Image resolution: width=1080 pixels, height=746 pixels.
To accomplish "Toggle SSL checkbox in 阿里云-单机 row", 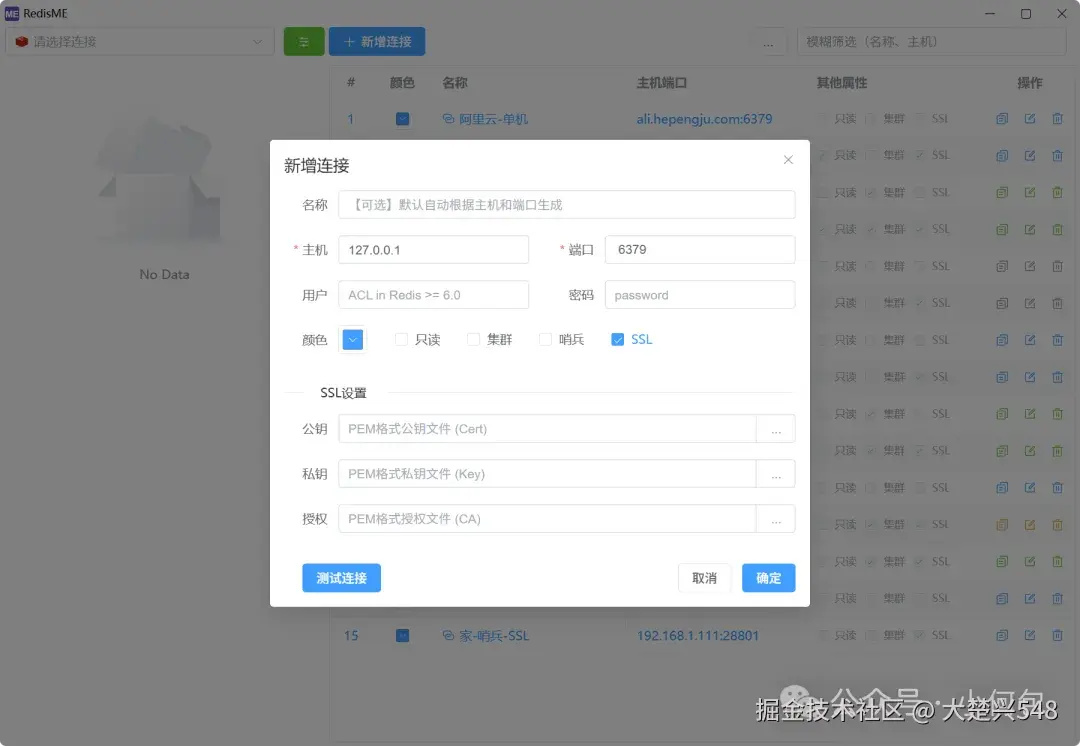I will [x=920, y=118].
